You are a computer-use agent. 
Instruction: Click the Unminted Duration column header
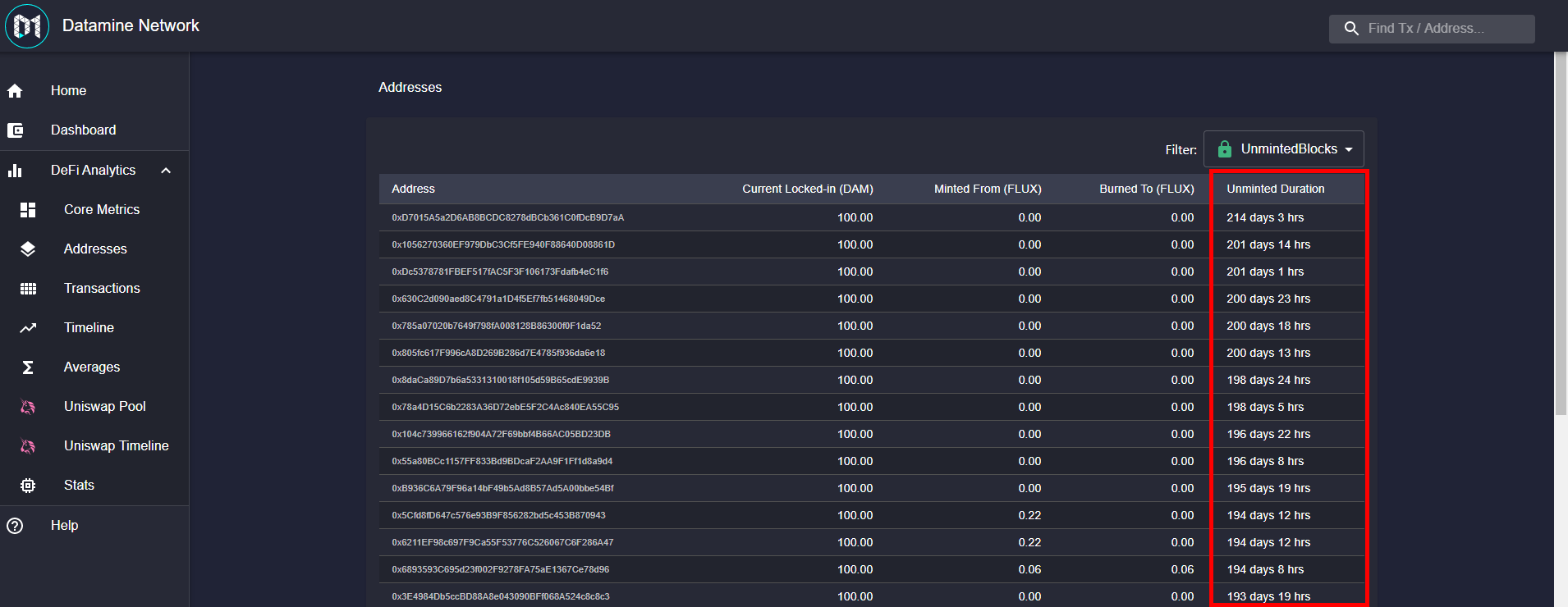pyautogui.click(x=1276, y=189)
